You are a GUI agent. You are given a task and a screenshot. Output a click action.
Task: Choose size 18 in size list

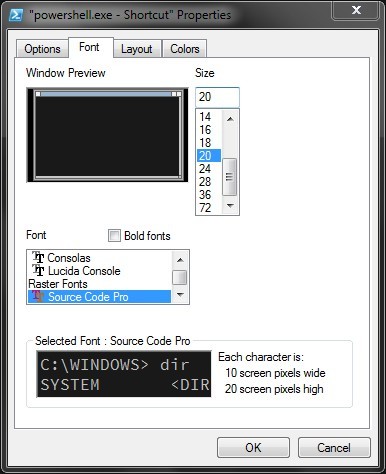[x=209, y=143]
